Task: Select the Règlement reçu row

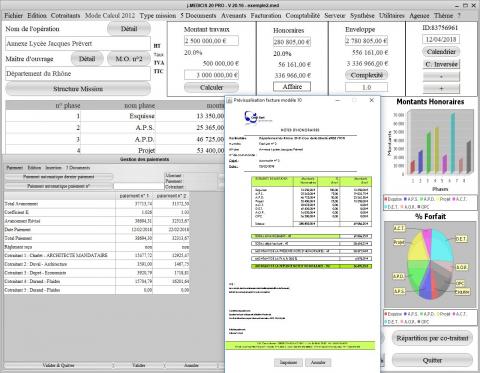Action: [x=97, y=247]
